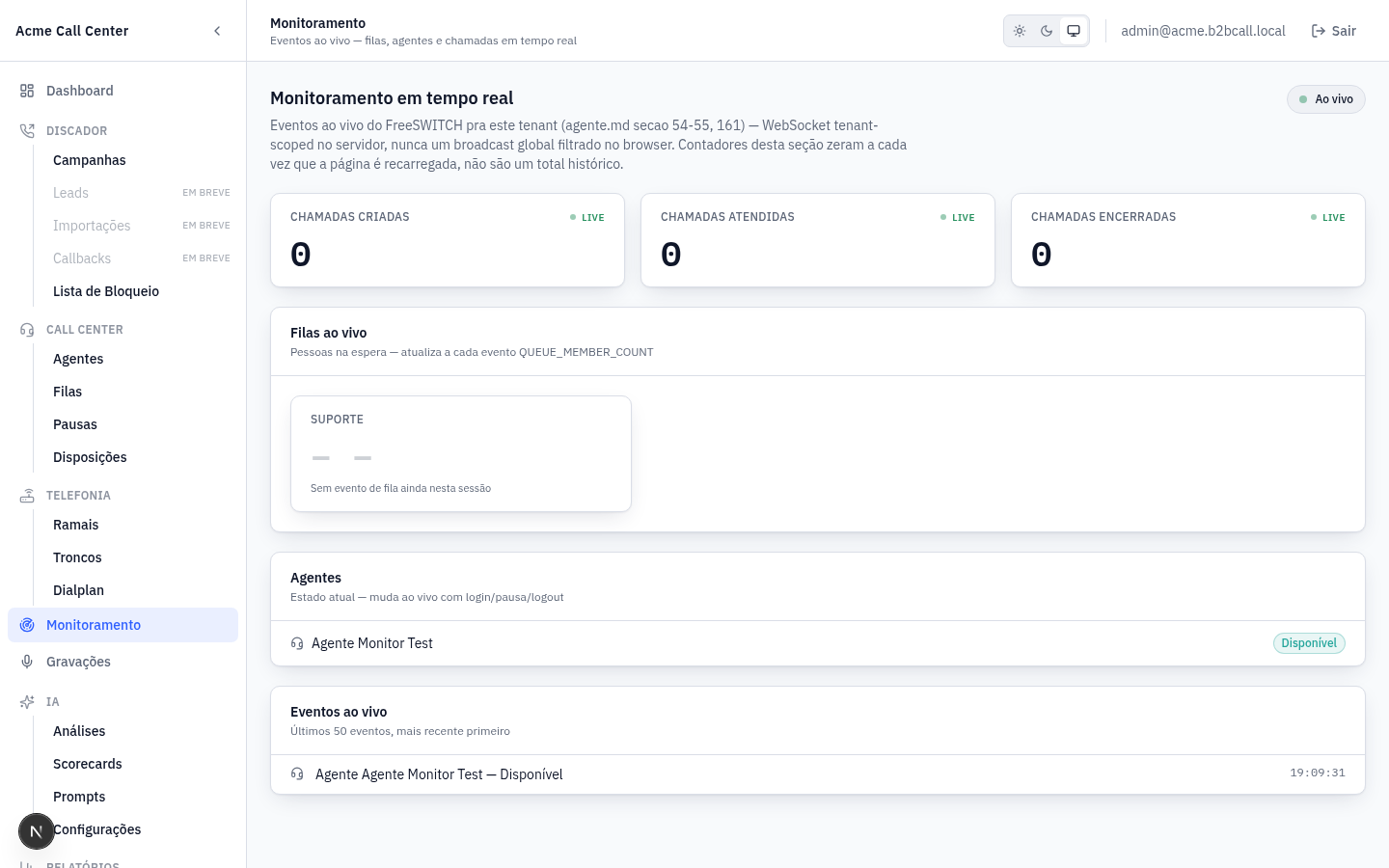The height and width of the screenshot is (868, 1389).
Task: Switch to light theme sun icon
Action: pos(1020,31)
